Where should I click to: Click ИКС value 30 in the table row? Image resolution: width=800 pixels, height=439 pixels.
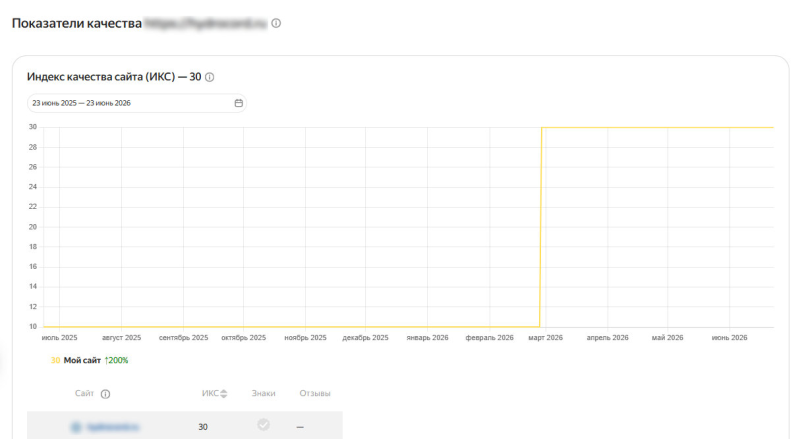203,427
